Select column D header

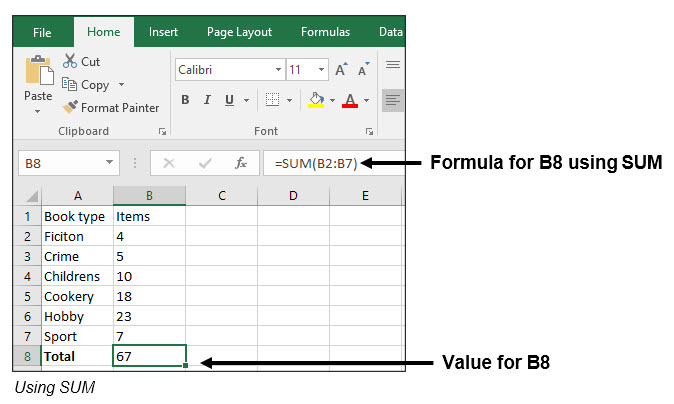click(293, 196)
